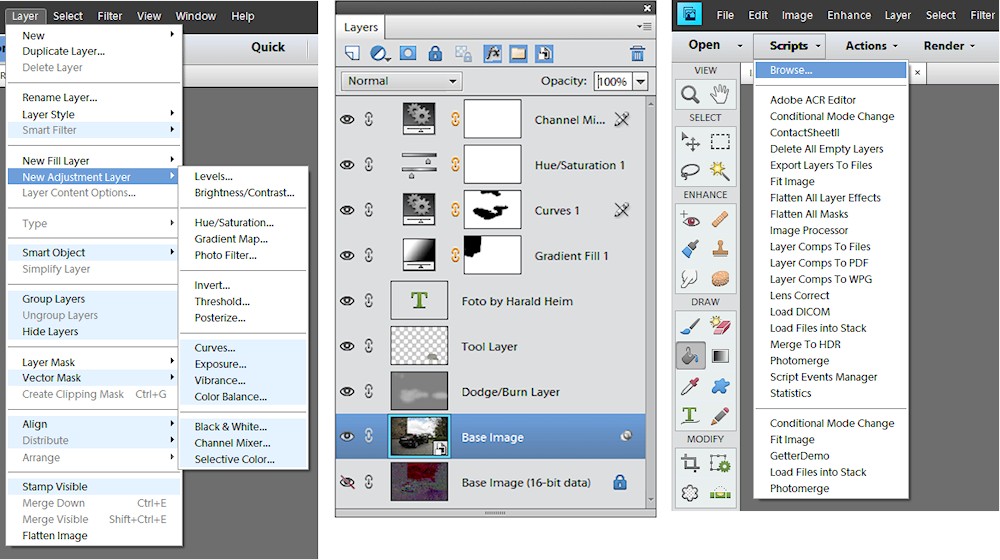Screen dimensions: 1000x560
Task: Hide the Curves 1 layer
Action: [x=347, y=210]
